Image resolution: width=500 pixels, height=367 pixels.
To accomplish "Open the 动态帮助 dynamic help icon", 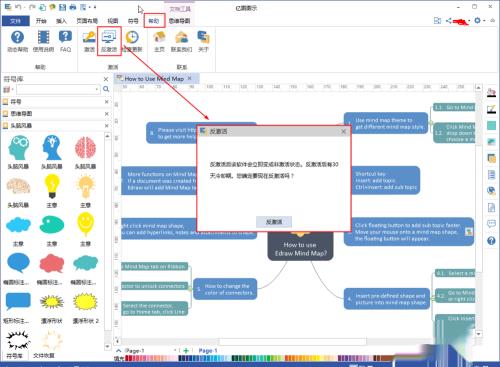I will point(17,37).
